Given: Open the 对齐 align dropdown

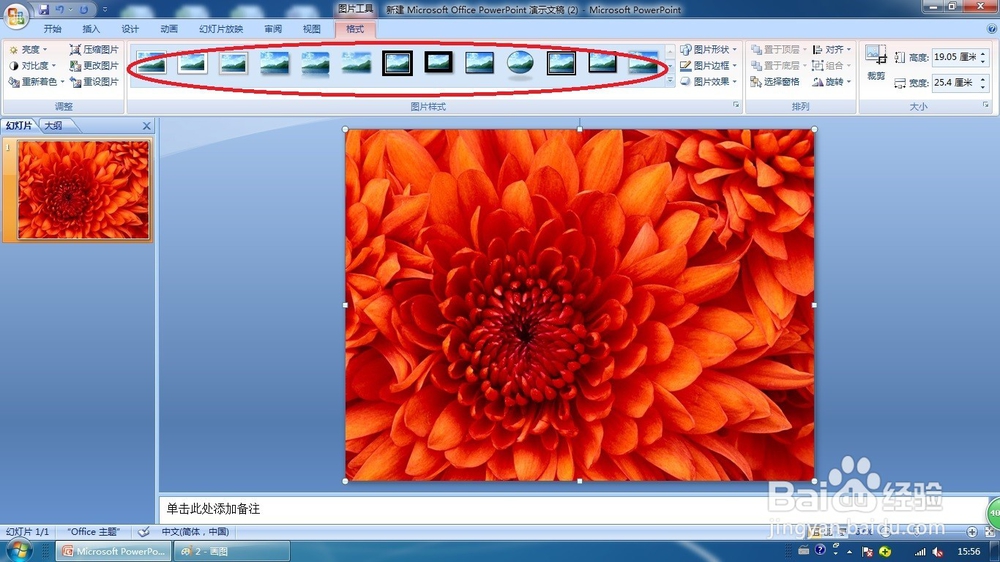Looking at the screenshot, I should (832, 49).
